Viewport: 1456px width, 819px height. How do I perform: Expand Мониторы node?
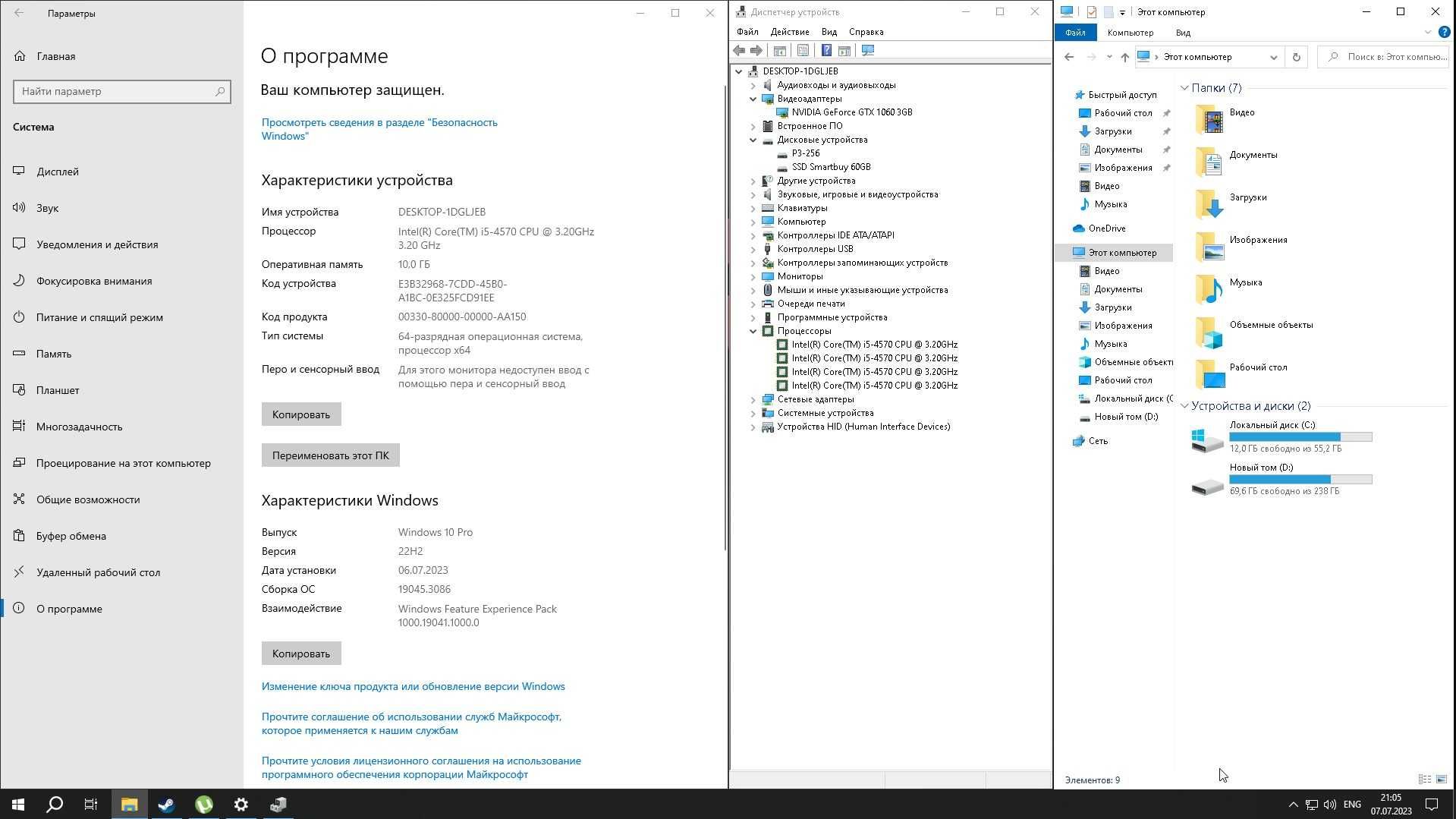pyautogui.click(x=753, y=276)
